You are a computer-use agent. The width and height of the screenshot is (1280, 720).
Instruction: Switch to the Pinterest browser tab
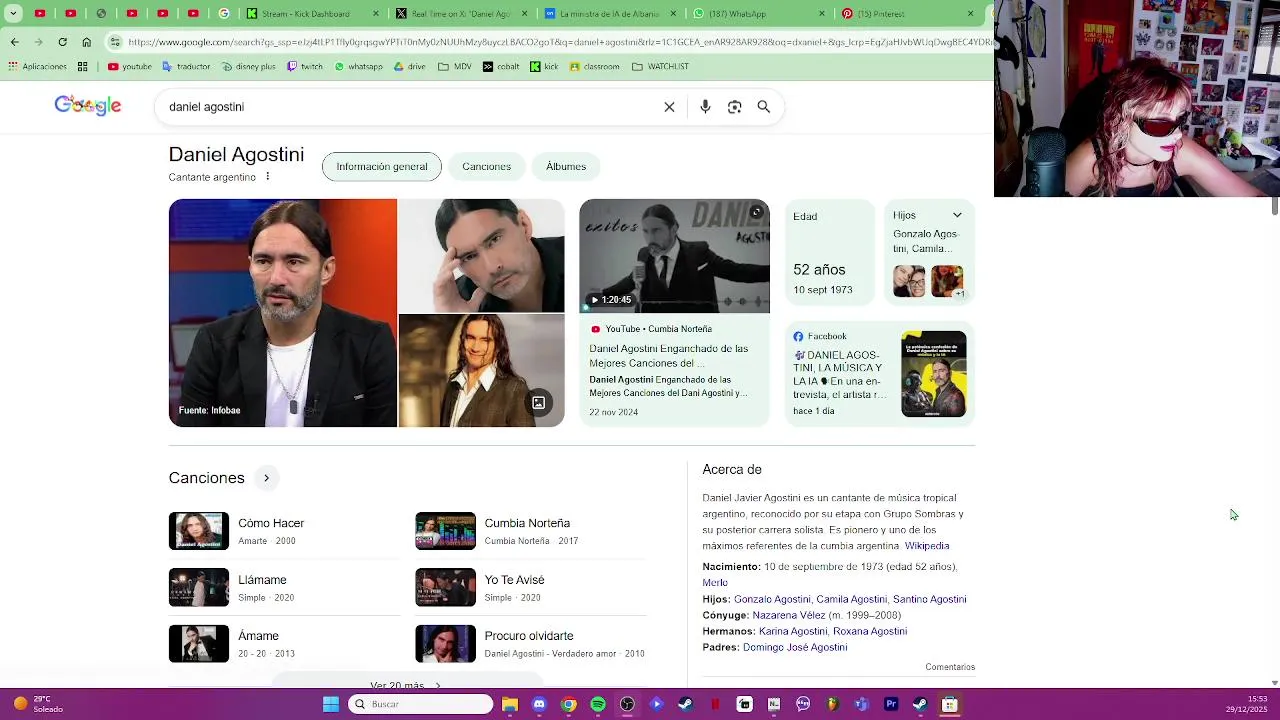pos(908,14)
